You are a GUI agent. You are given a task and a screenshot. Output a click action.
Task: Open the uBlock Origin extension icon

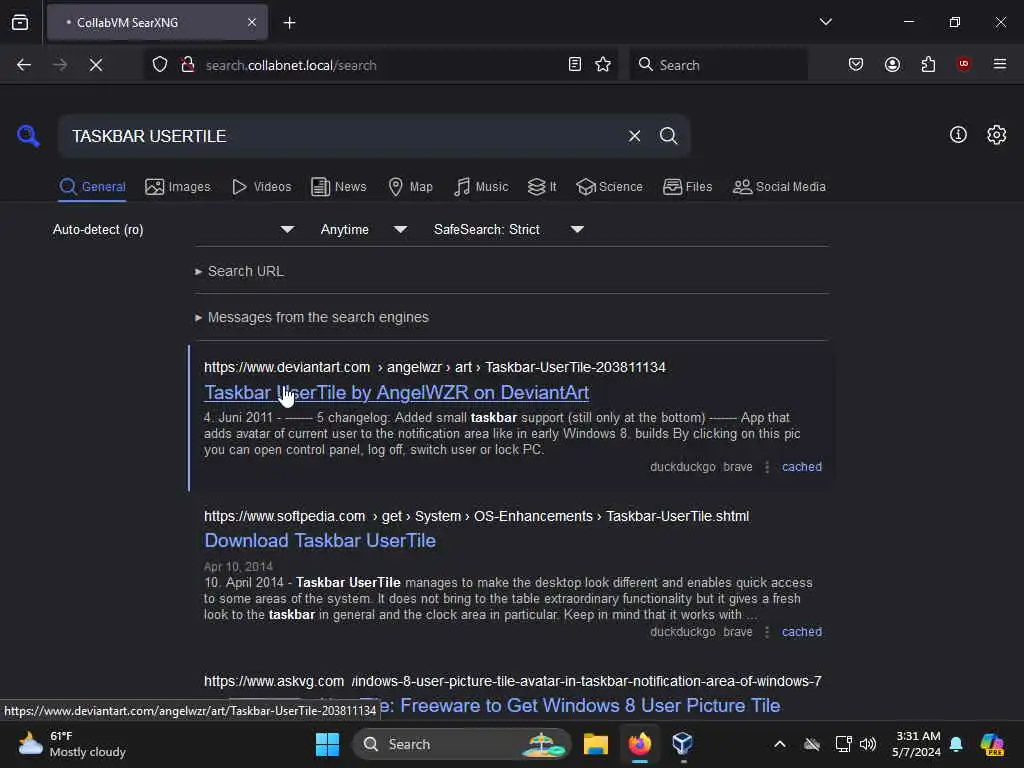[963, 64]
